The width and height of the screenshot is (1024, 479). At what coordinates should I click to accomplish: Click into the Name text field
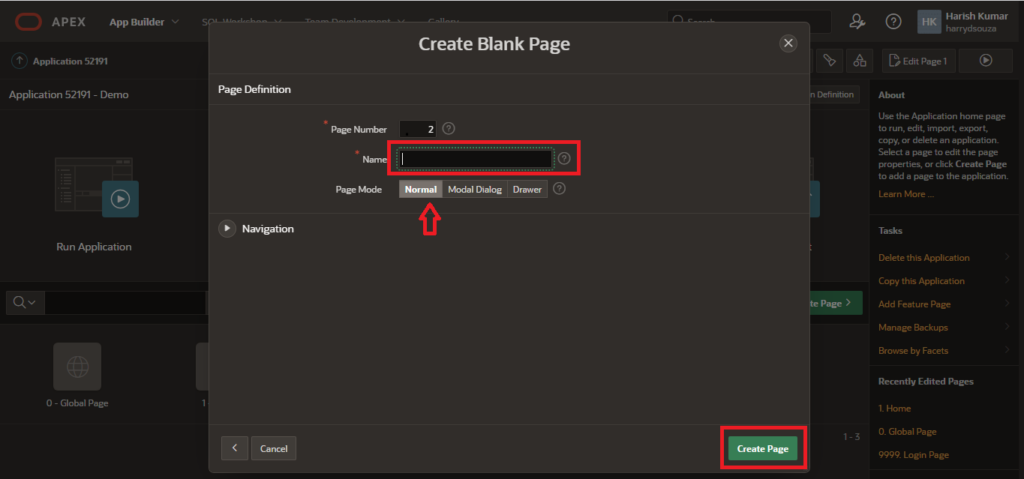[x=475, y=159]
